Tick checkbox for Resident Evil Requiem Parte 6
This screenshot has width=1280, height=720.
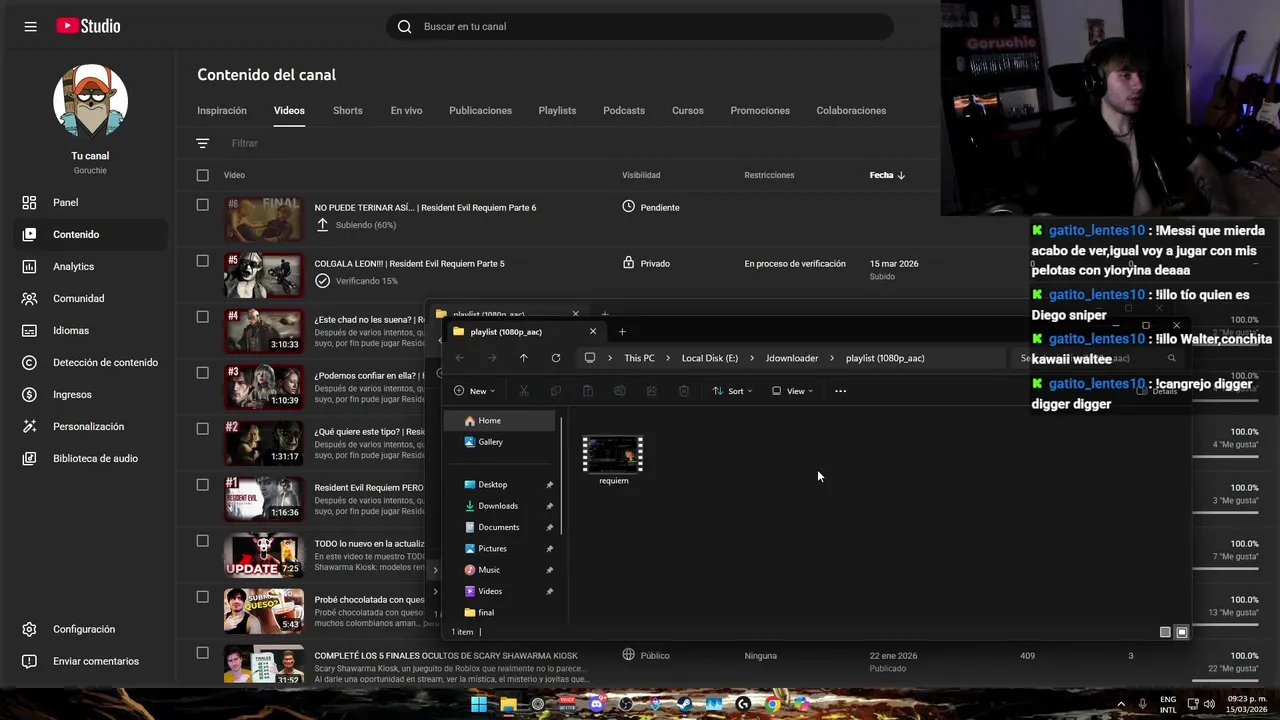pos(203,205)
